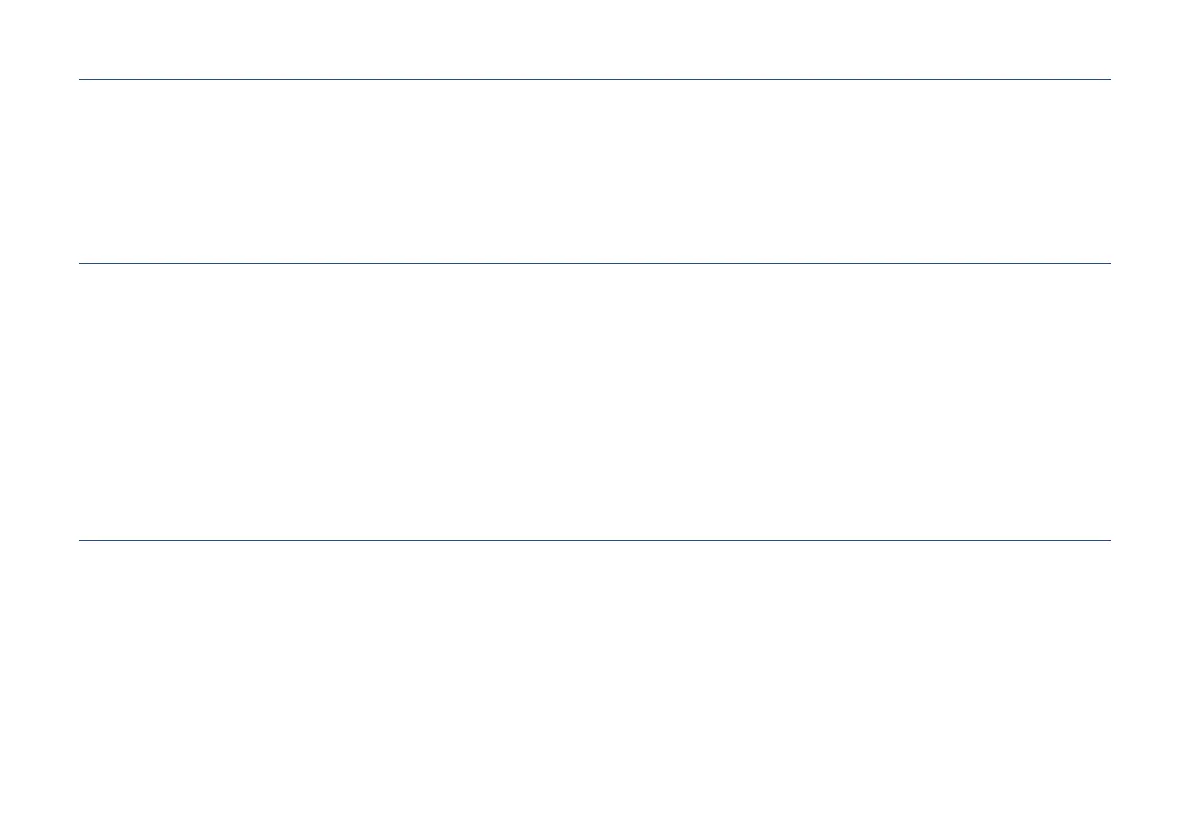
Task: Click the middle horizontal divider line
Action: 595,263
